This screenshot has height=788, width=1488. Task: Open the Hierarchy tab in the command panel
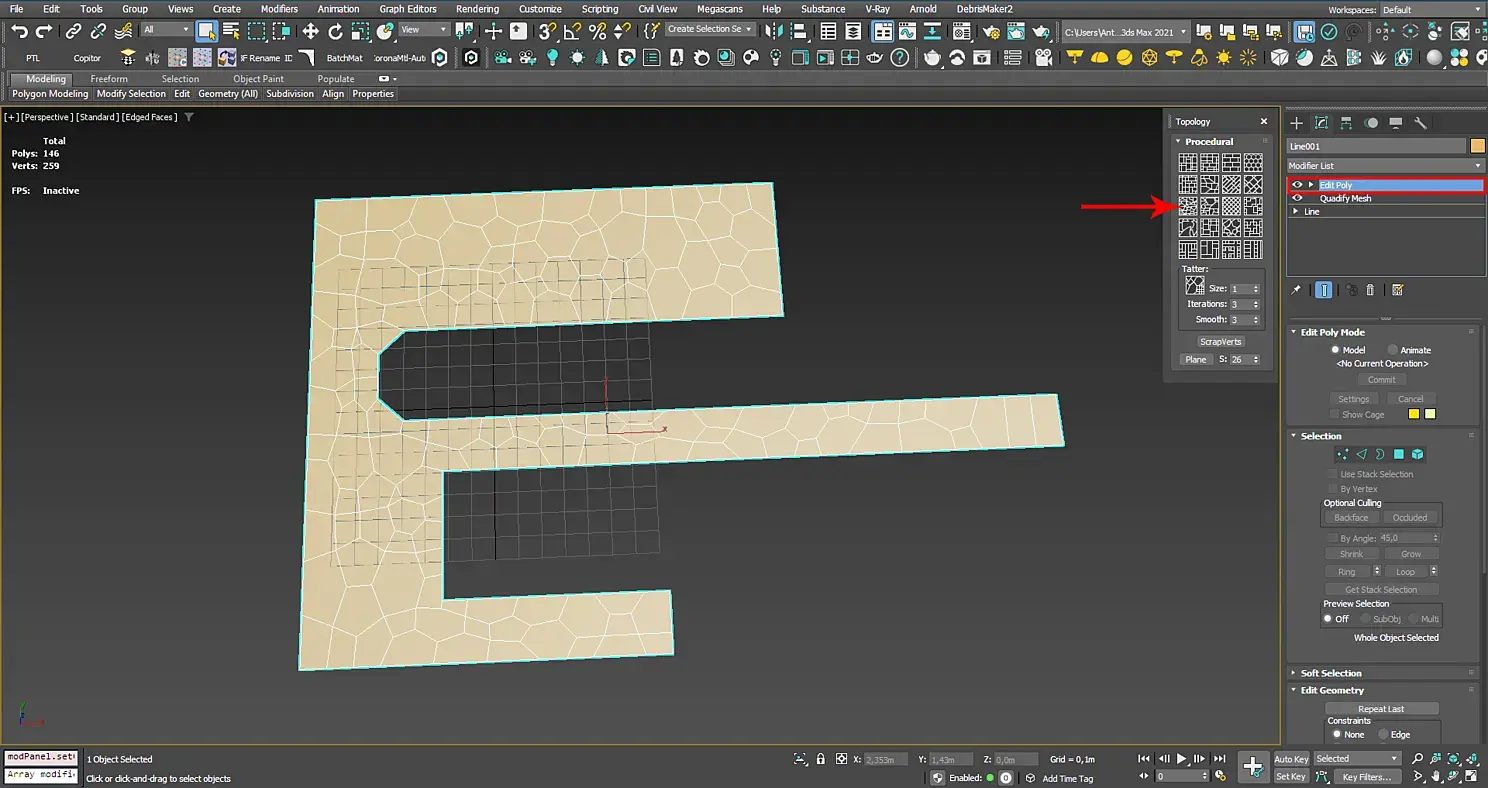[1346, 123]
